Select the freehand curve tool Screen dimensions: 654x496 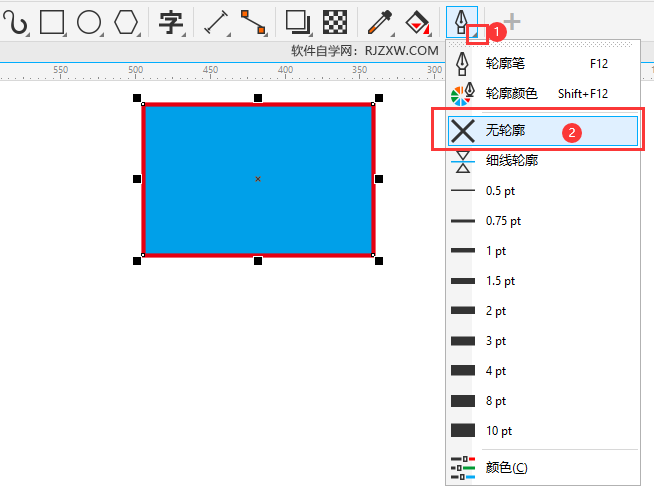[14, 22]
